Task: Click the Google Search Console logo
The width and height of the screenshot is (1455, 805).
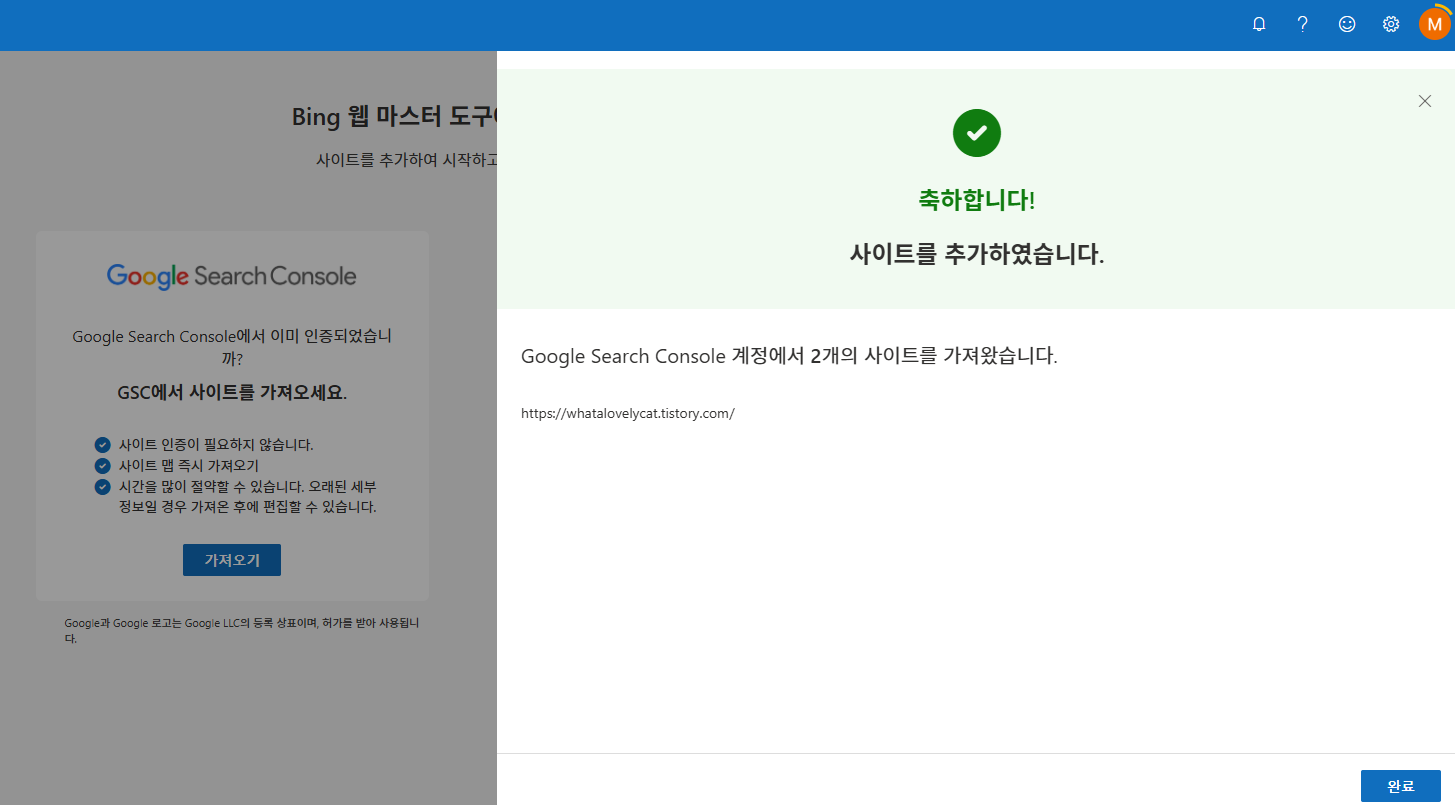Action: [232, 276]
